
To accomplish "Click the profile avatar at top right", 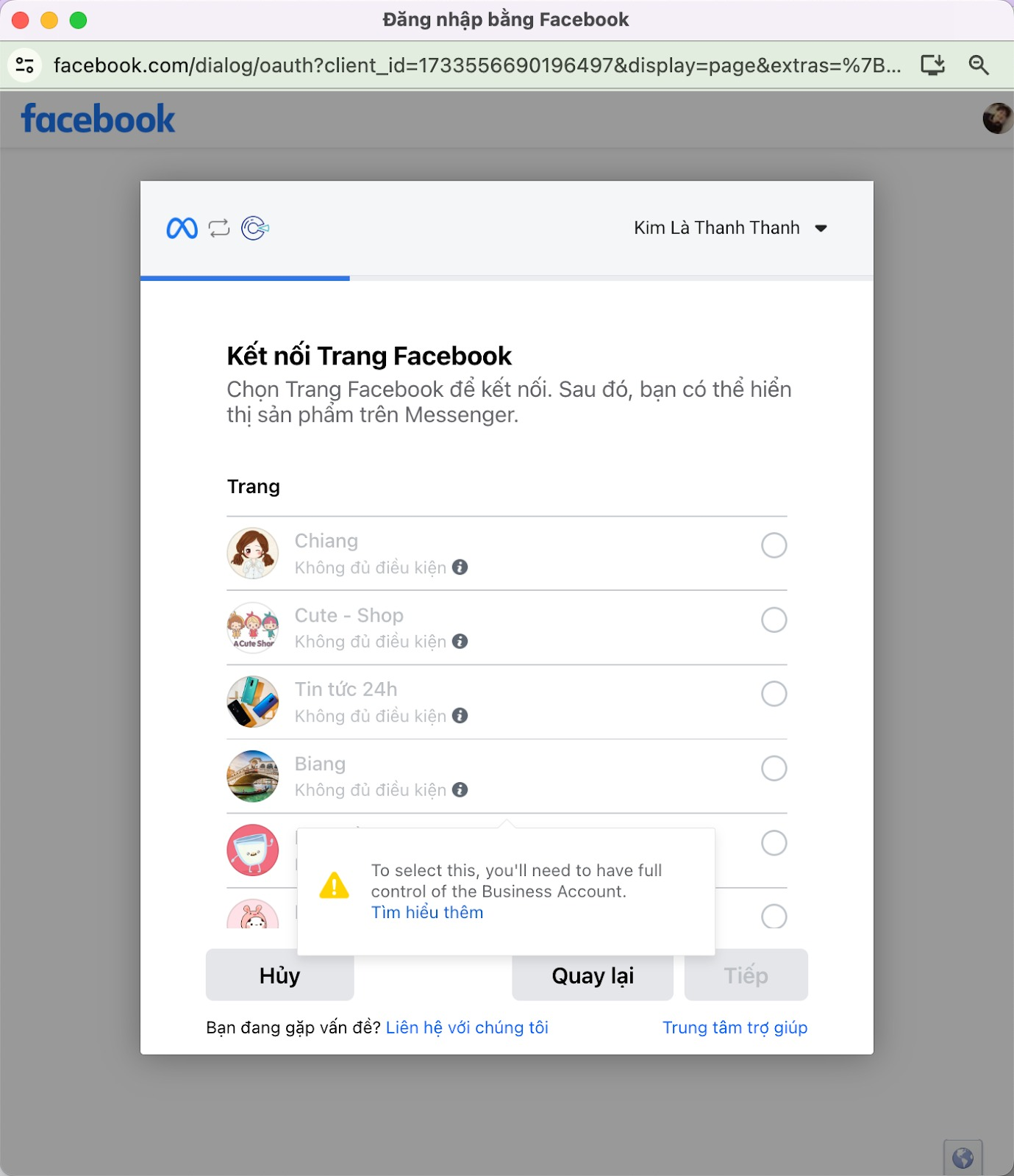I will pos(998,118).
